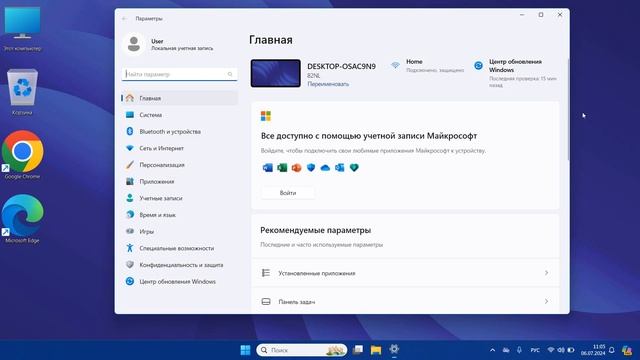Select the Google Chrome desktop shortcut
The height and width of the screenshot is (360, 640).
[22, 156]
